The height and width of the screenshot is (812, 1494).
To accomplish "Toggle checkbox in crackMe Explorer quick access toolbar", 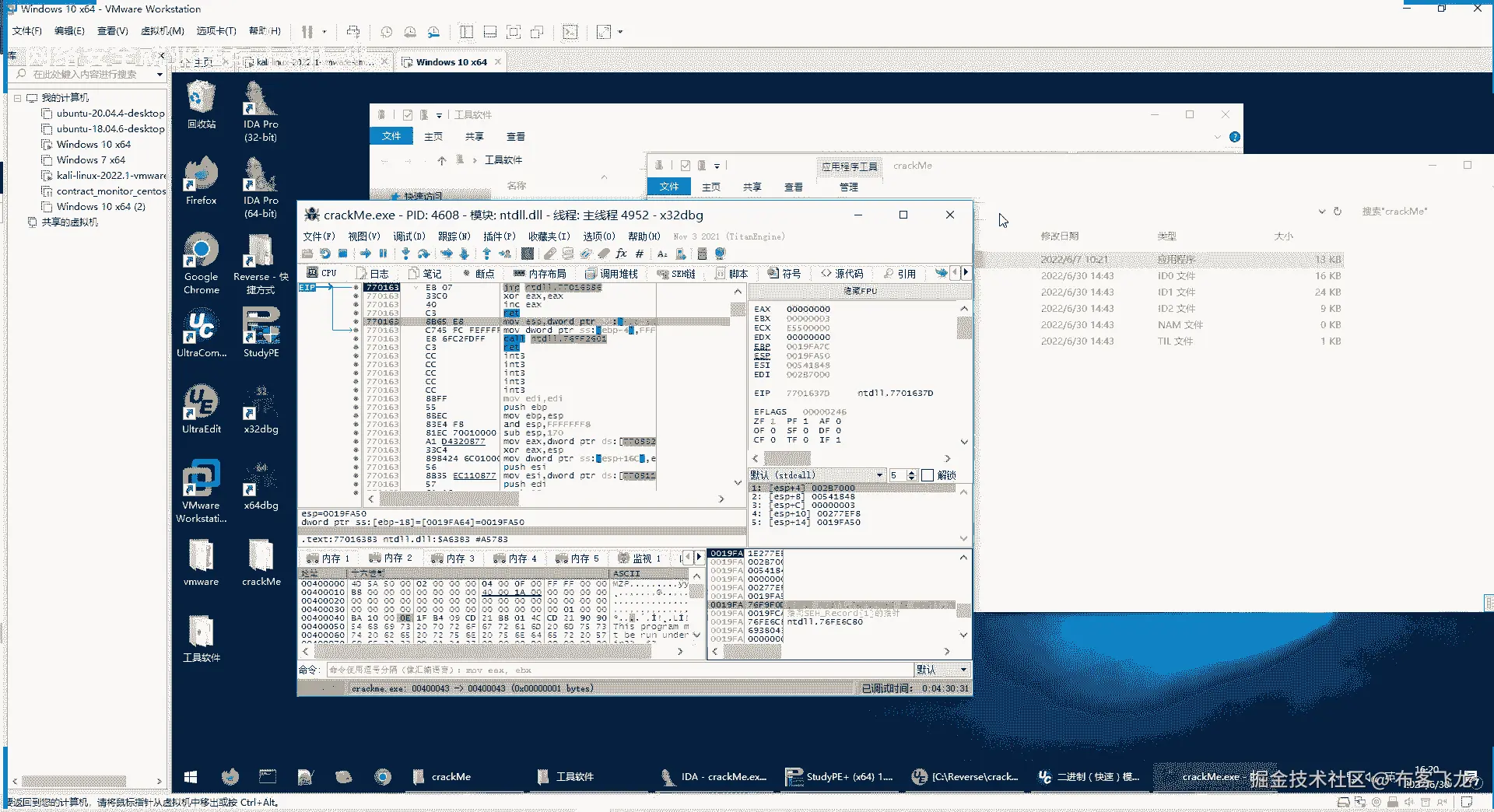I will [x=686, y=166].
